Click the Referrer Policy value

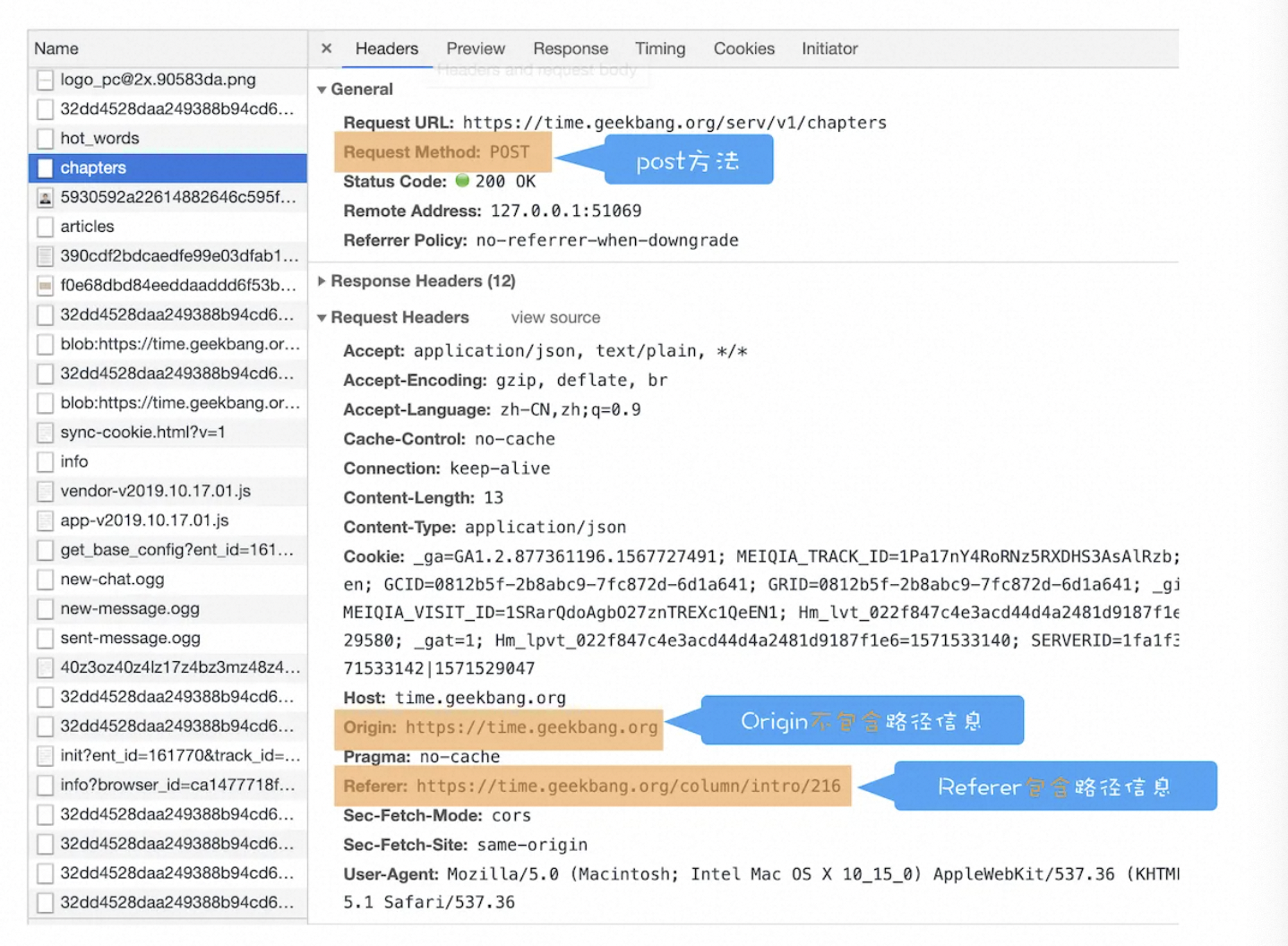607,240
